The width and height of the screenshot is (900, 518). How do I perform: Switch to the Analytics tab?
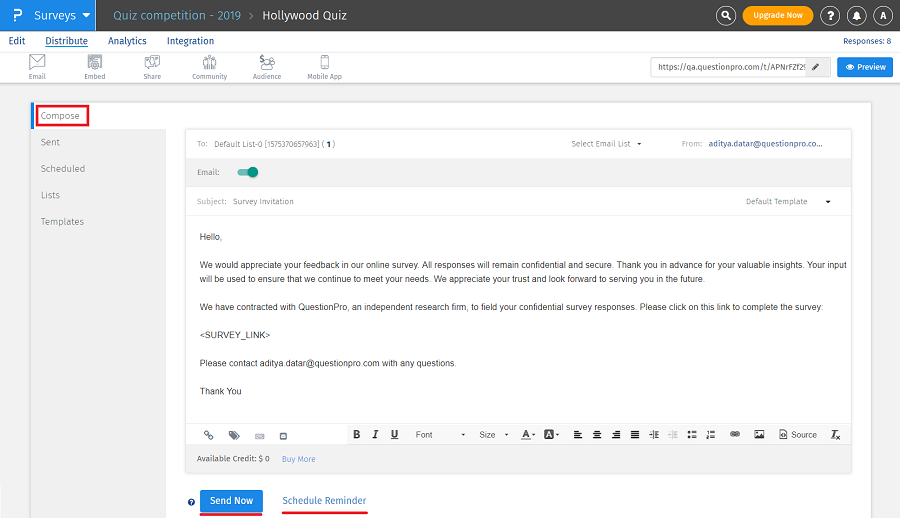(x=127, y=41)
